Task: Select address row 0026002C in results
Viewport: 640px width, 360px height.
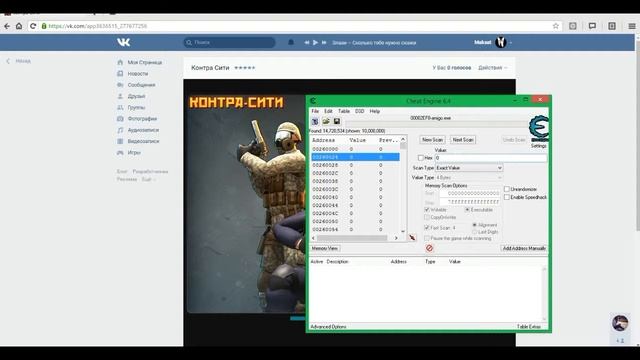Action: pyautogui.click(x=355, y=173)
